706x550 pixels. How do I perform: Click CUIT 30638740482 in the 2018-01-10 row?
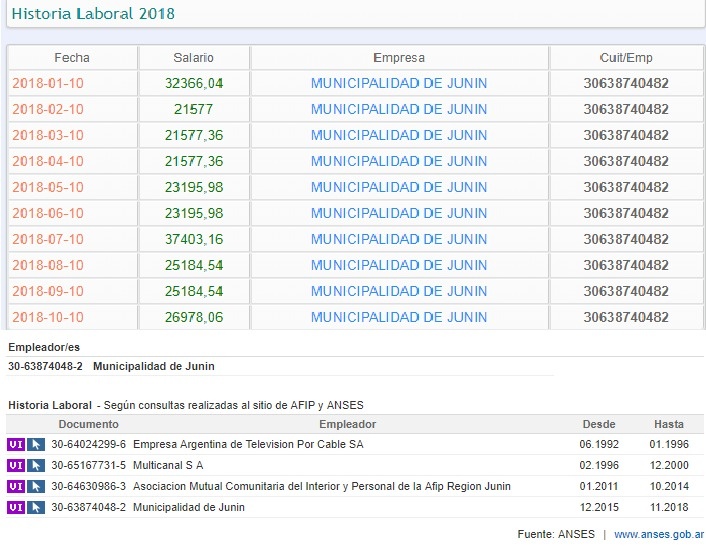(626, 83)
